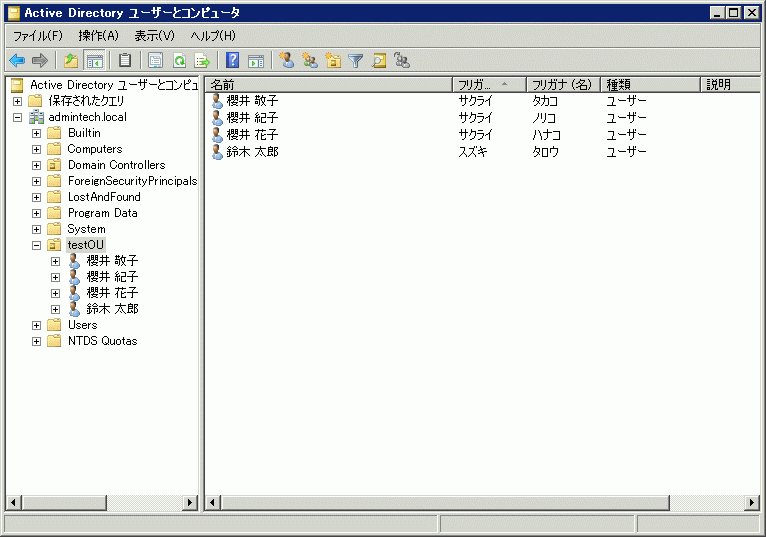
Task: Click the user icon of 櫻井 敬子 in list
Action: click(217, 101)
